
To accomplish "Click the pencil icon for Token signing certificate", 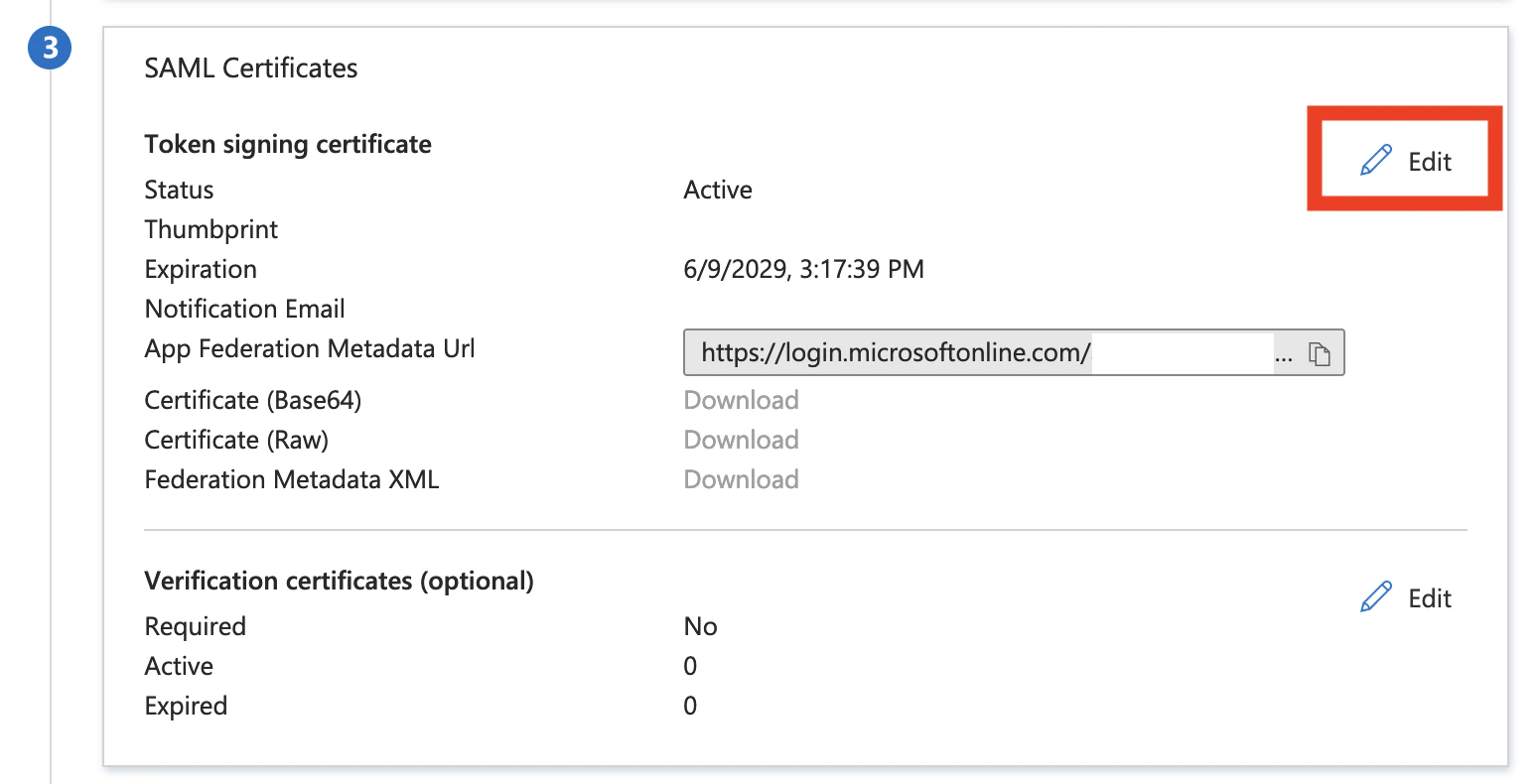I will click(x=1376, y=161).
